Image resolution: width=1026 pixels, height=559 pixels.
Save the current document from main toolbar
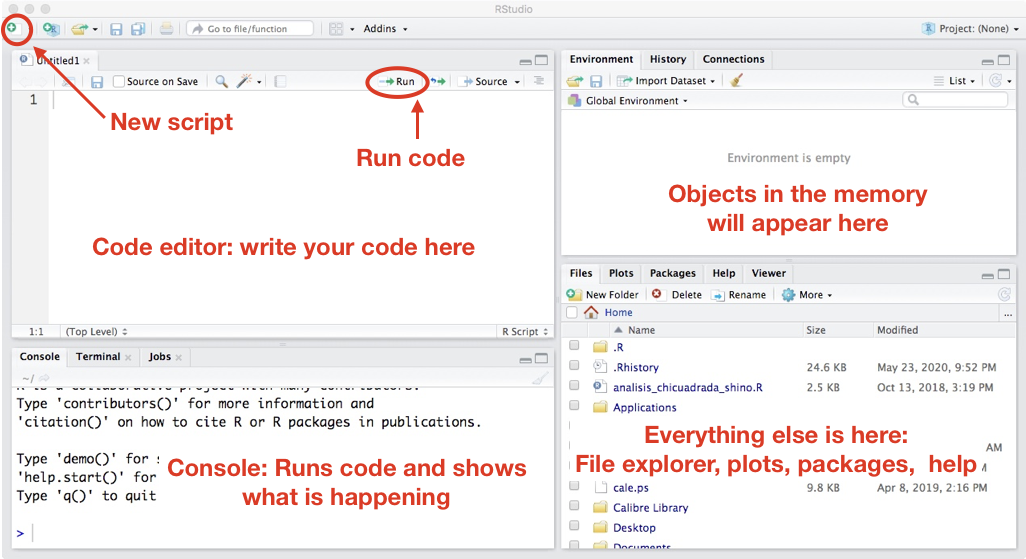tap(116, 29)
